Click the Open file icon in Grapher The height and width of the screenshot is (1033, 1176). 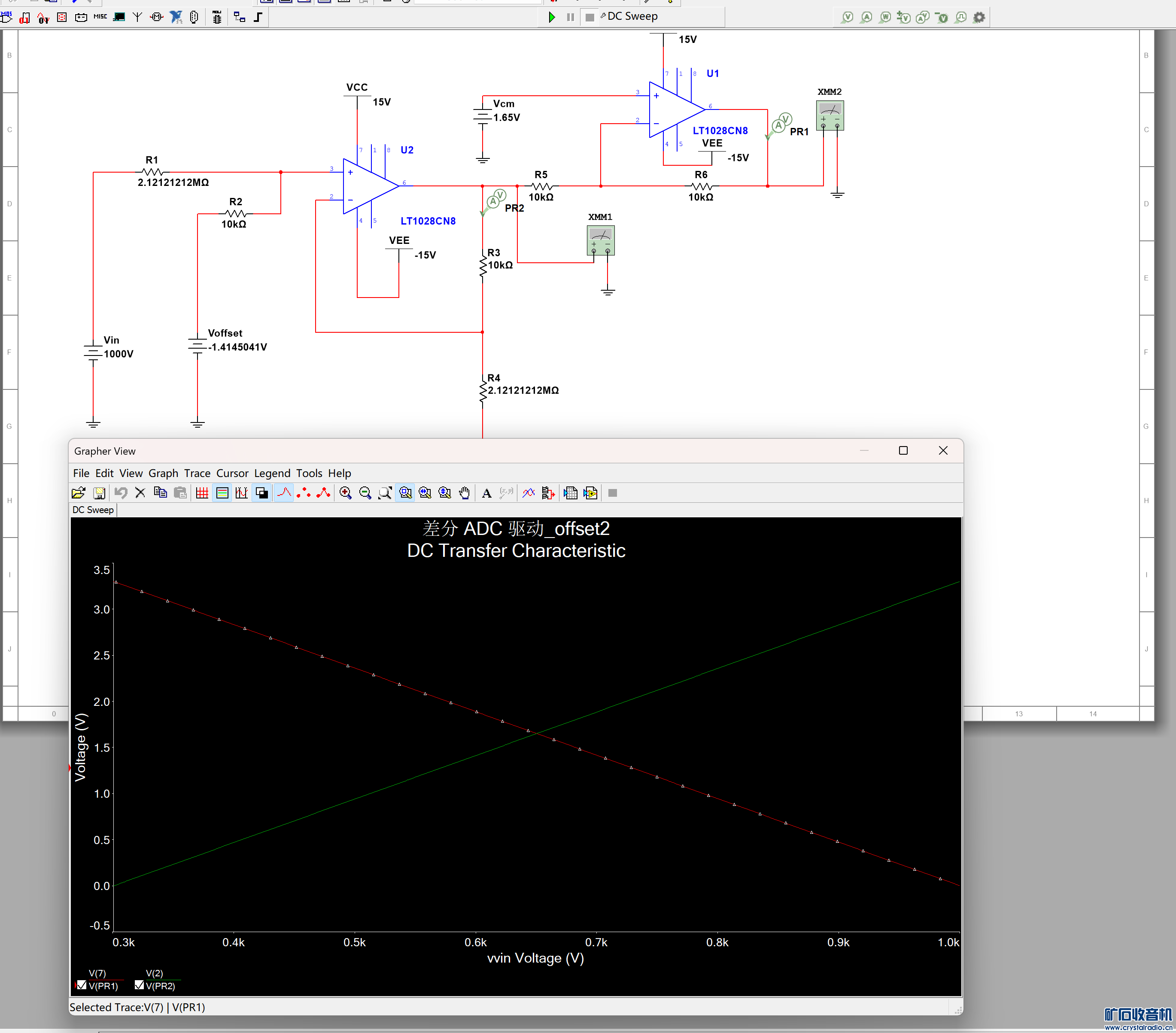[x=78, y=493]
